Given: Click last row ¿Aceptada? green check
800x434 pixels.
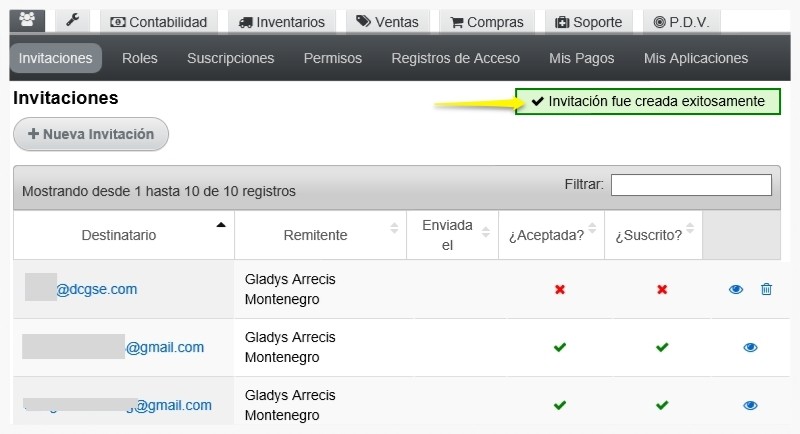Looking at the screenshot, I should [x=560, y=405].
